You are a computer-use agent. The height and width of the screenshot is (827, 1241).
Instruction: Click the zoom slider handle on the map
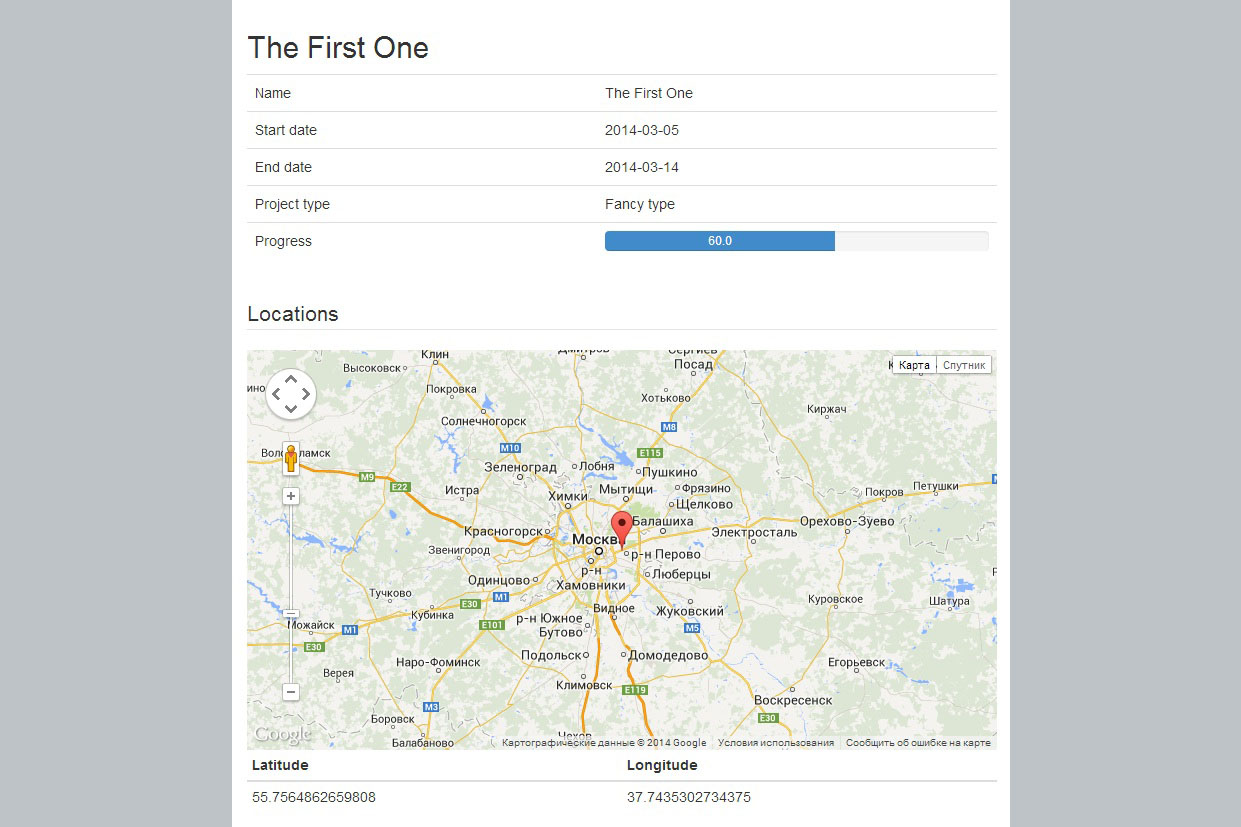click(291, 613)
